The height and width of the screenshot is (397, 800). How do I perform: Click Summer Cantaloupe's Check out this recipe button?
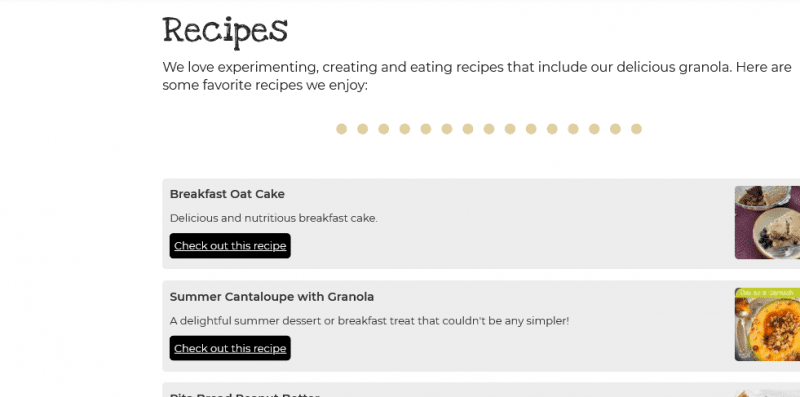coord(230,348)
